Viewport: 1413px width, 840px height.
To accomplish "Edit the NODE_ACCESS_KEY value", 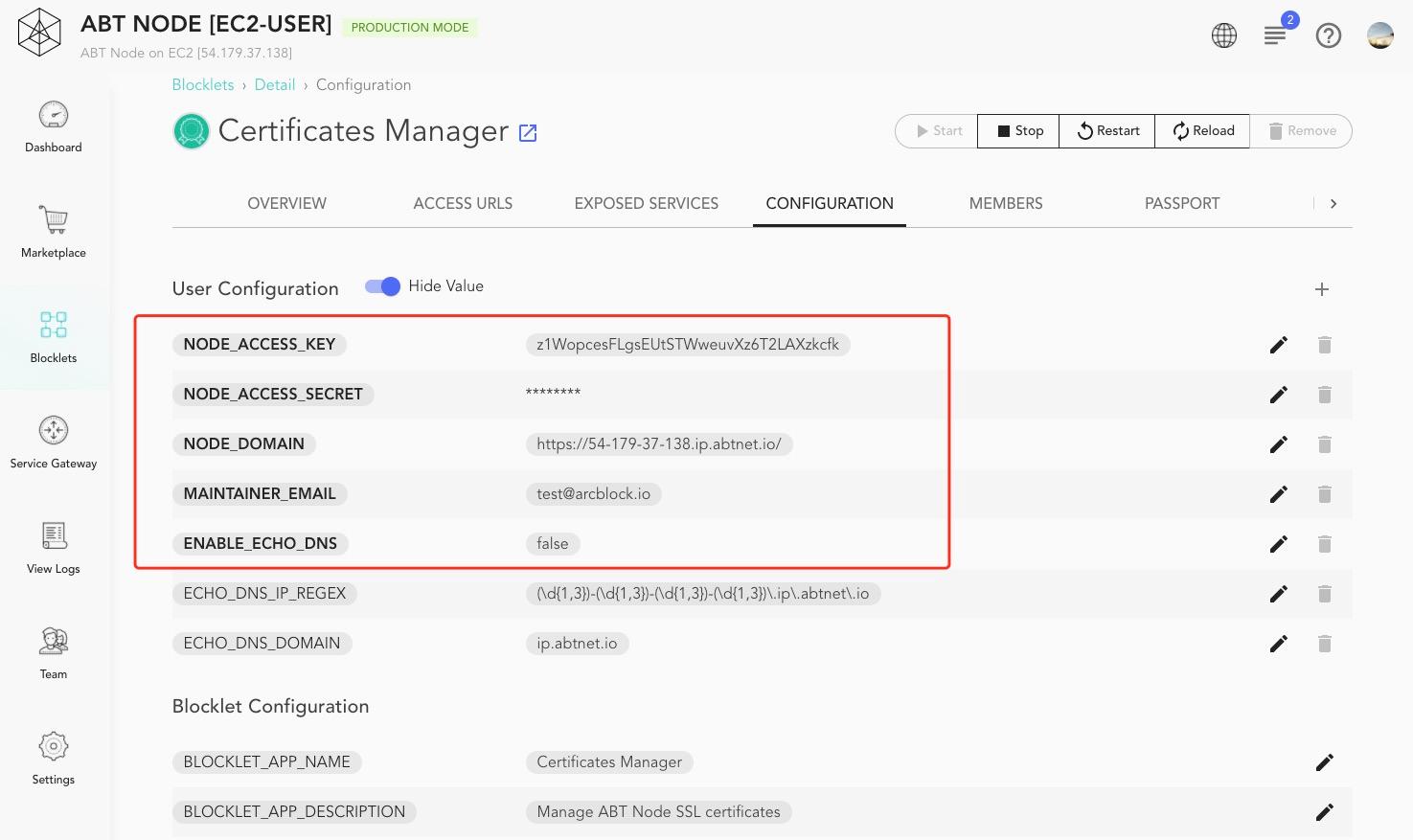I will click(1279, 345).
